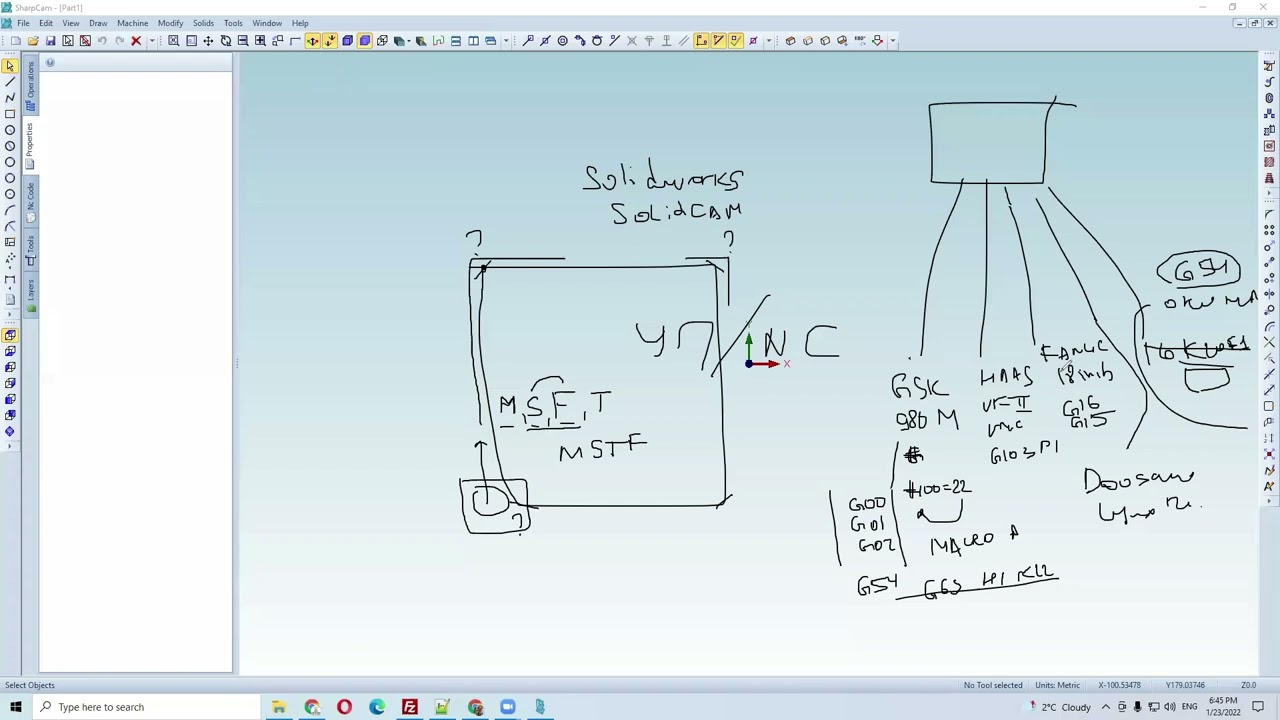Save the part with the floppy icon
Viewport: 1280px width, 720px height.
50,41
